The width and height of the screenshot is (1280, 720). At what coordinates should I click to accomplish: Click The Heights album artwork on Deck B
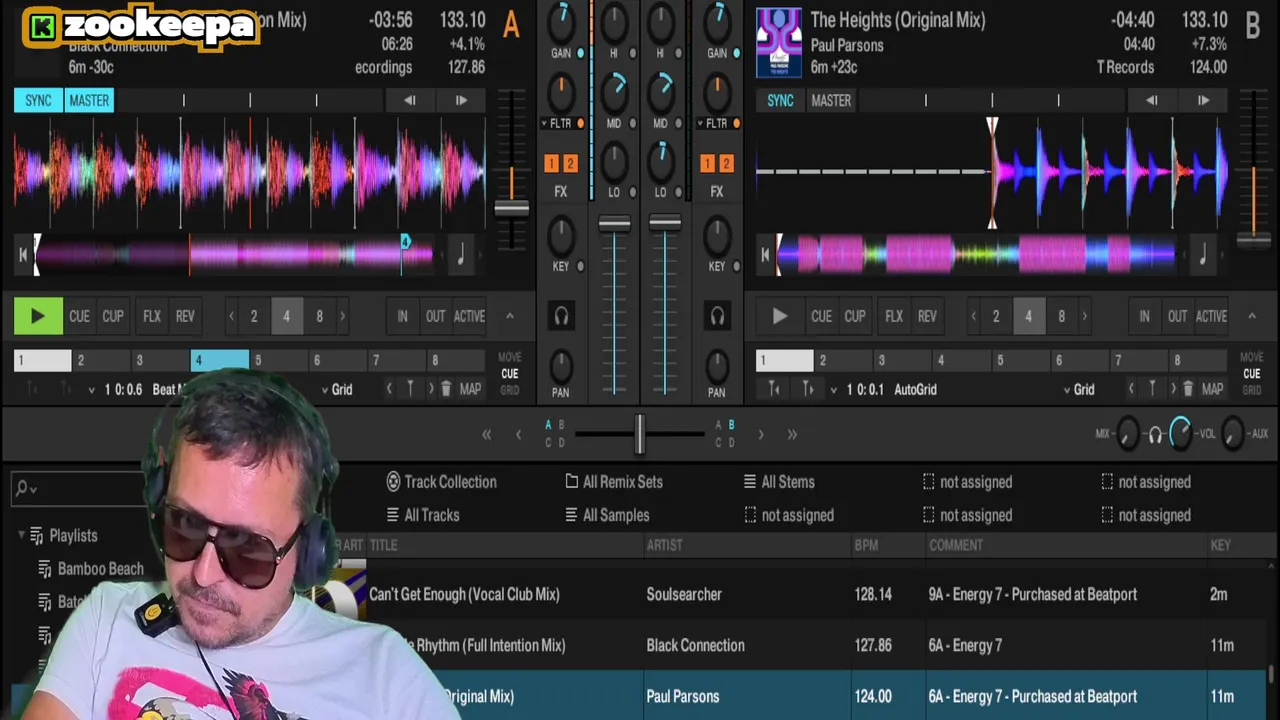(x=779, y=43)
